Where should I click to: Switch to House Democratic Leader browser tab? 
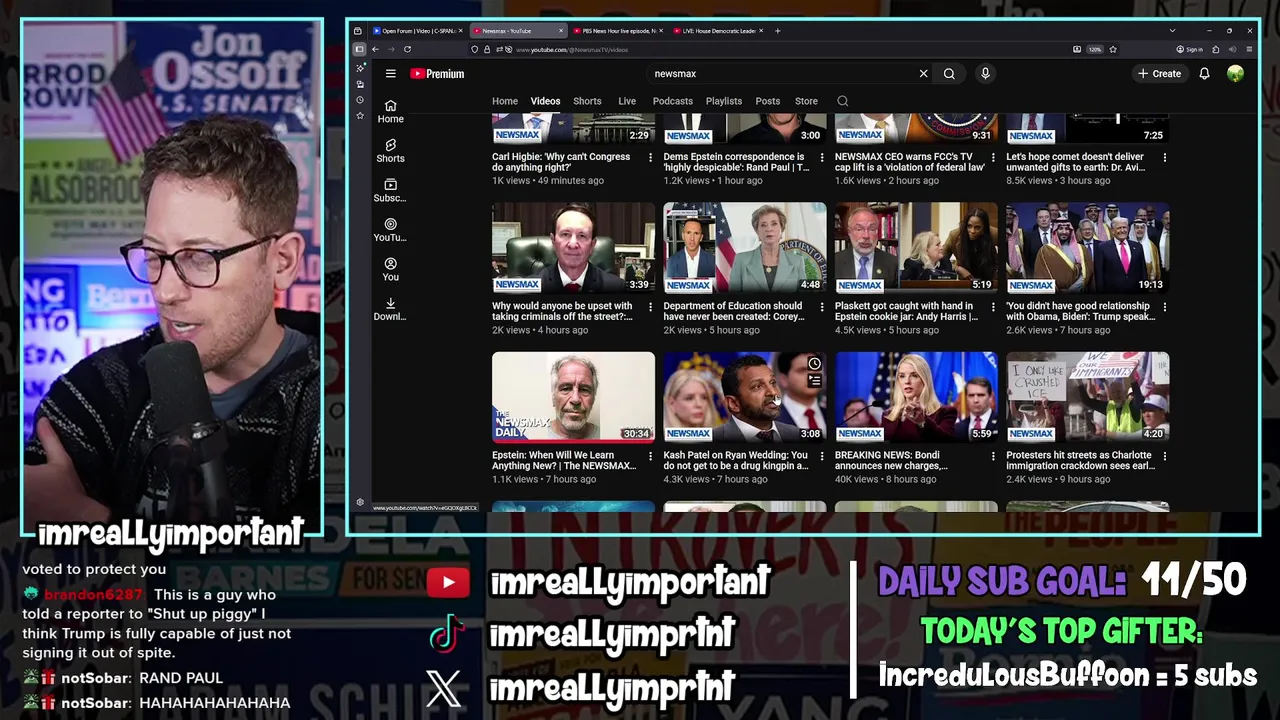click(x=718, y=31)
